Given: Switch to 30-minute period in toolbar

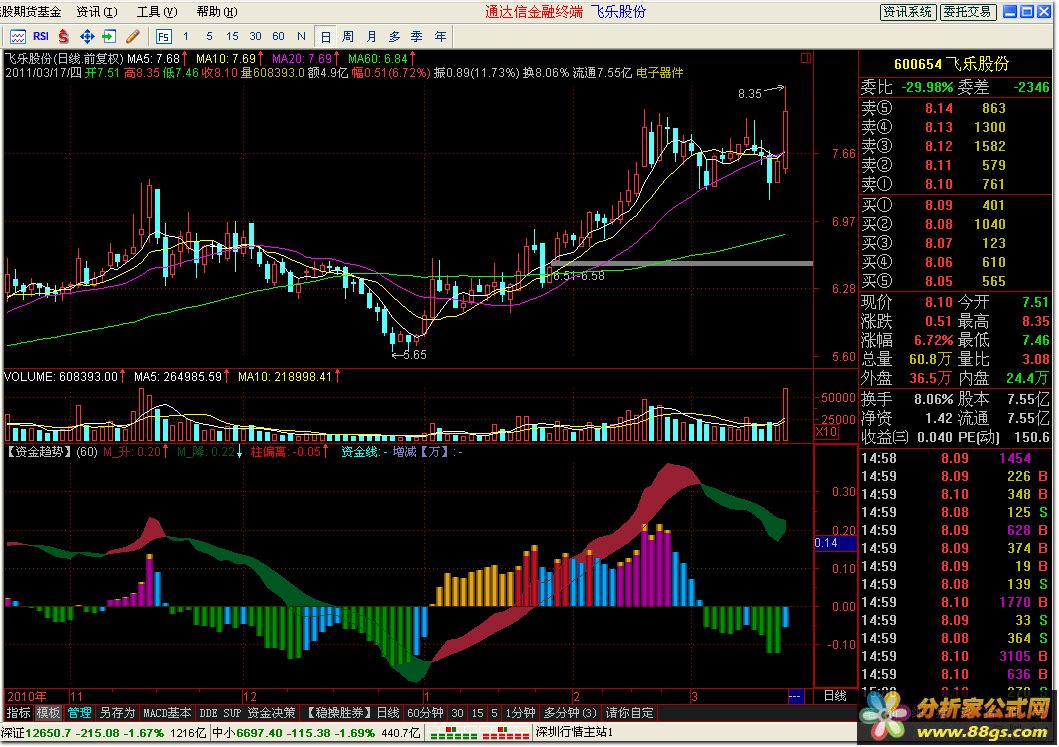Looking at the screenshot, I should 255,36.
